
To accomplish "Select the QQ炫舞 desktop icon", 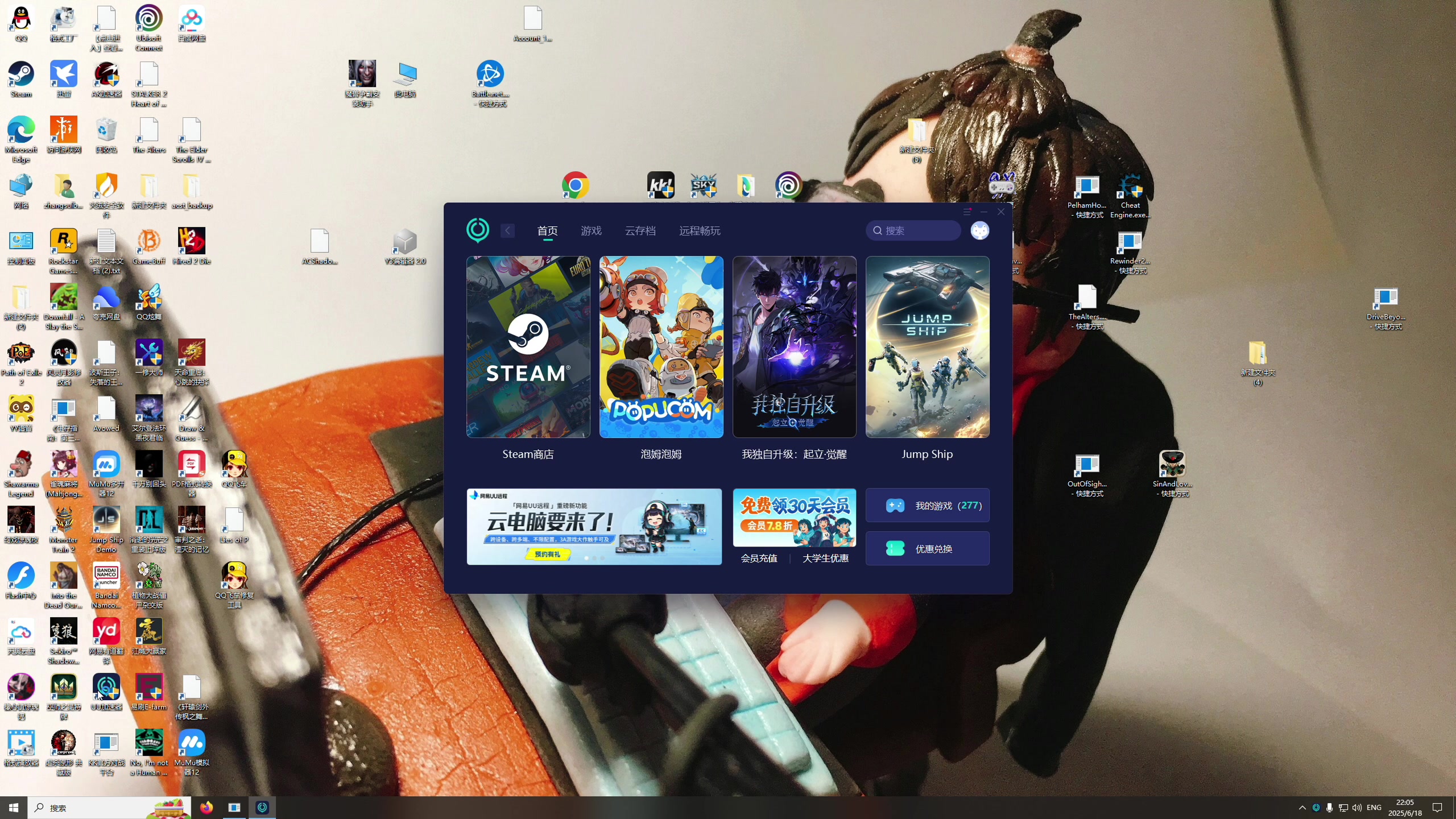I will click(x=149, y=303).
